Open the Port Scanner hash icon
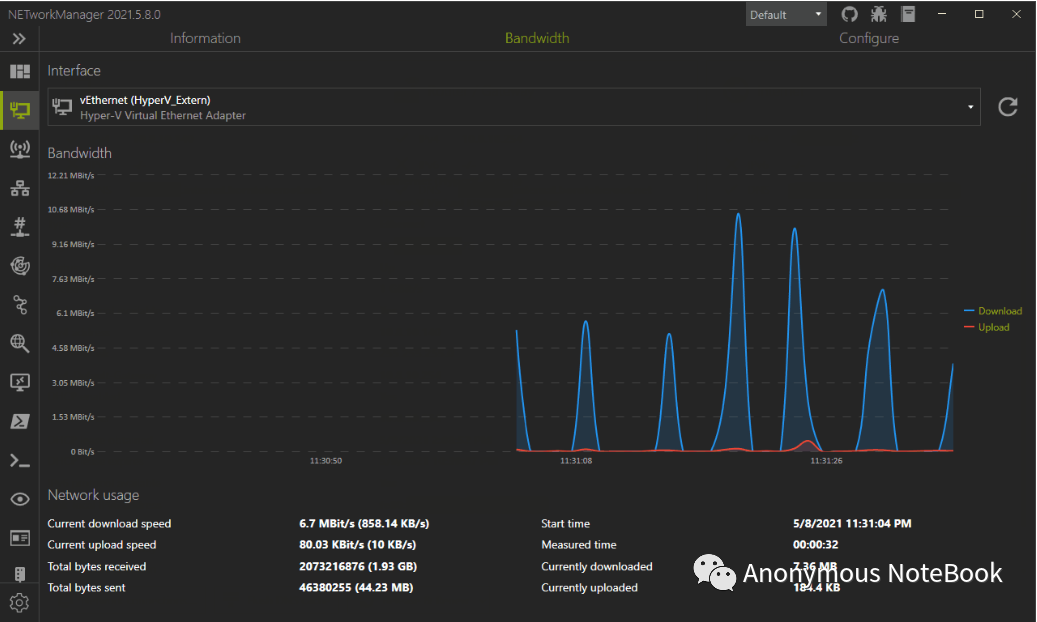Viewport: 1037px width, 622px height. [x=20, y=227]
